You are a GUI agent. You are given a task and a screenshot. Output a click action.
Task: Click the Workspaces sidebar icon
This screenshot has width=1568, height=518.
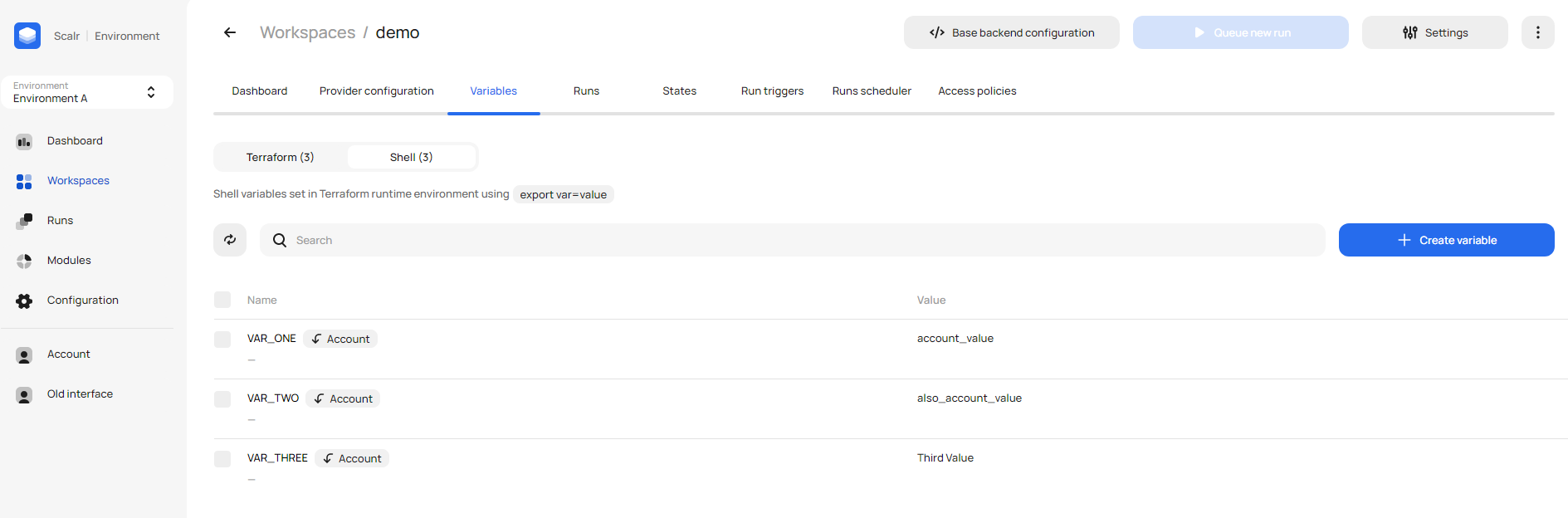(x=24, y=181)
